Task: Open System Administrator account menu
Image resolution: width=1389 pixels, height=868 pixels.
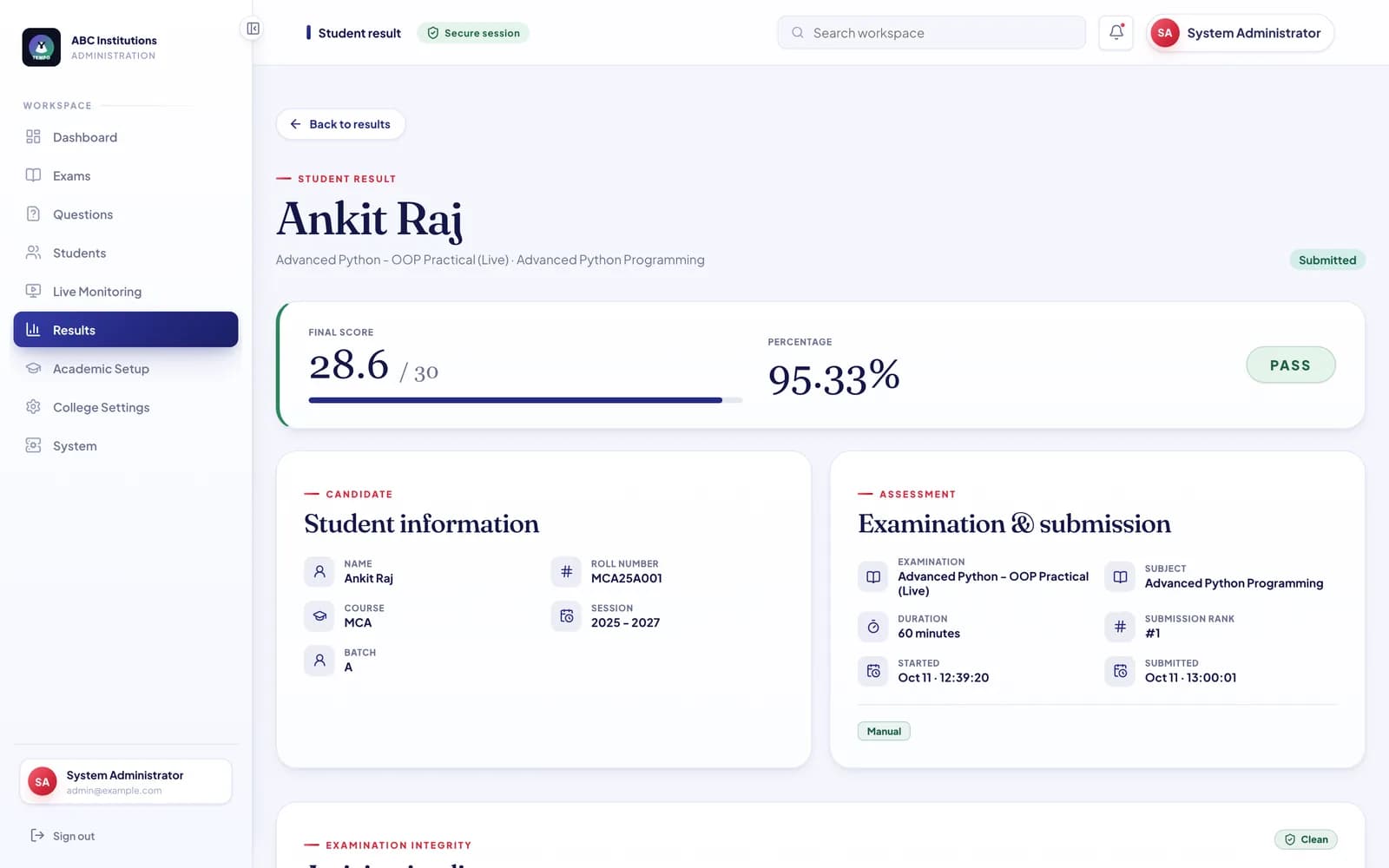Action: point(1240,33)
